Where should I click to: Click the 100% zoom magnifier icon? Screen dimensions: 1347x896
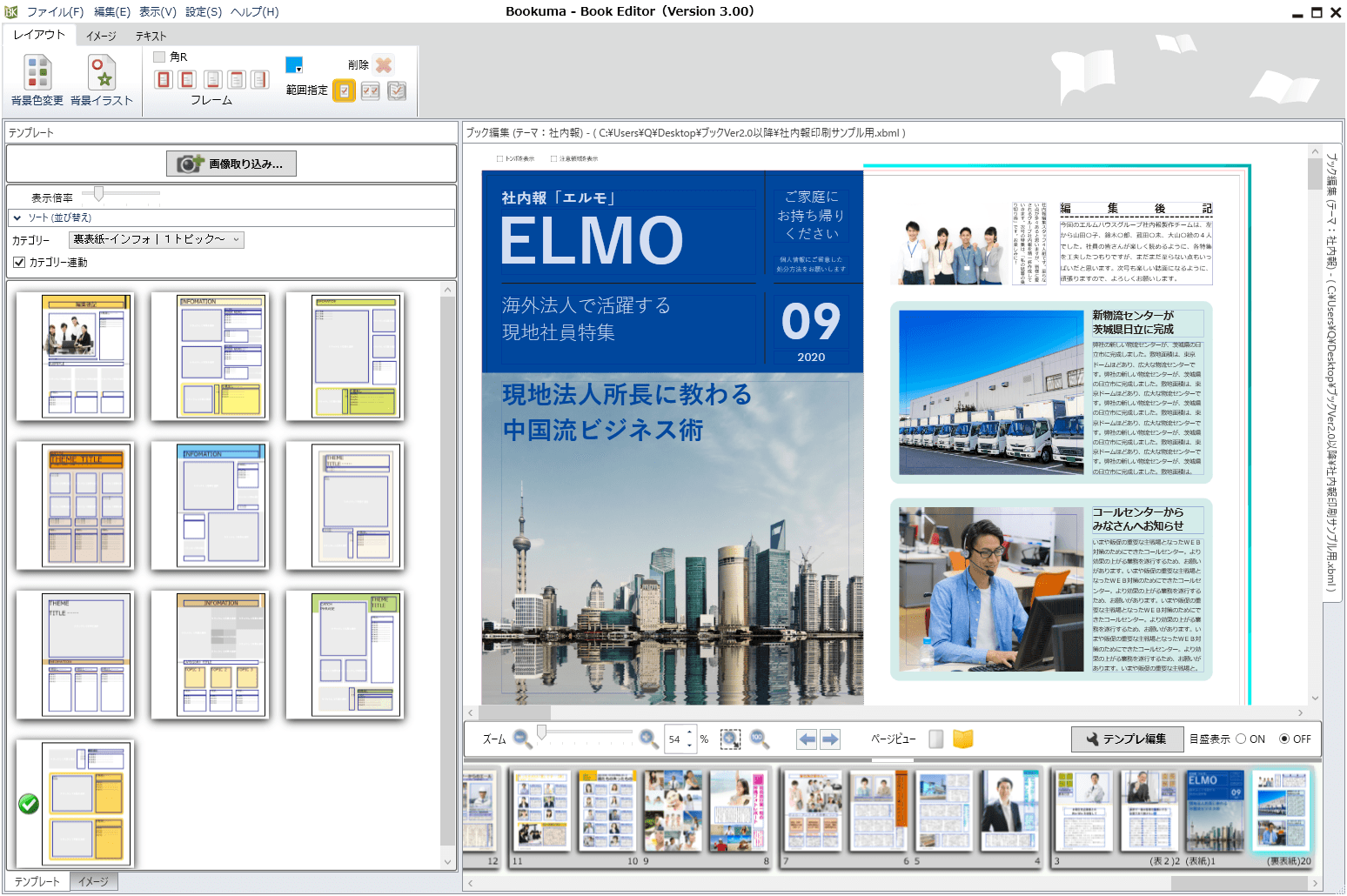tap(759, 739)
